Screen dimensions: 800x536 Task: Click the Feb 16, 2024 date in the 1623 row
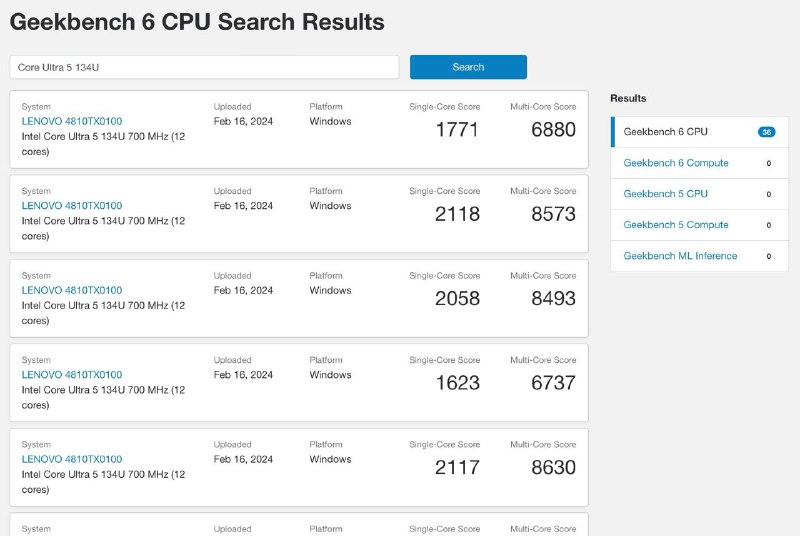click(x=243, y=375)
